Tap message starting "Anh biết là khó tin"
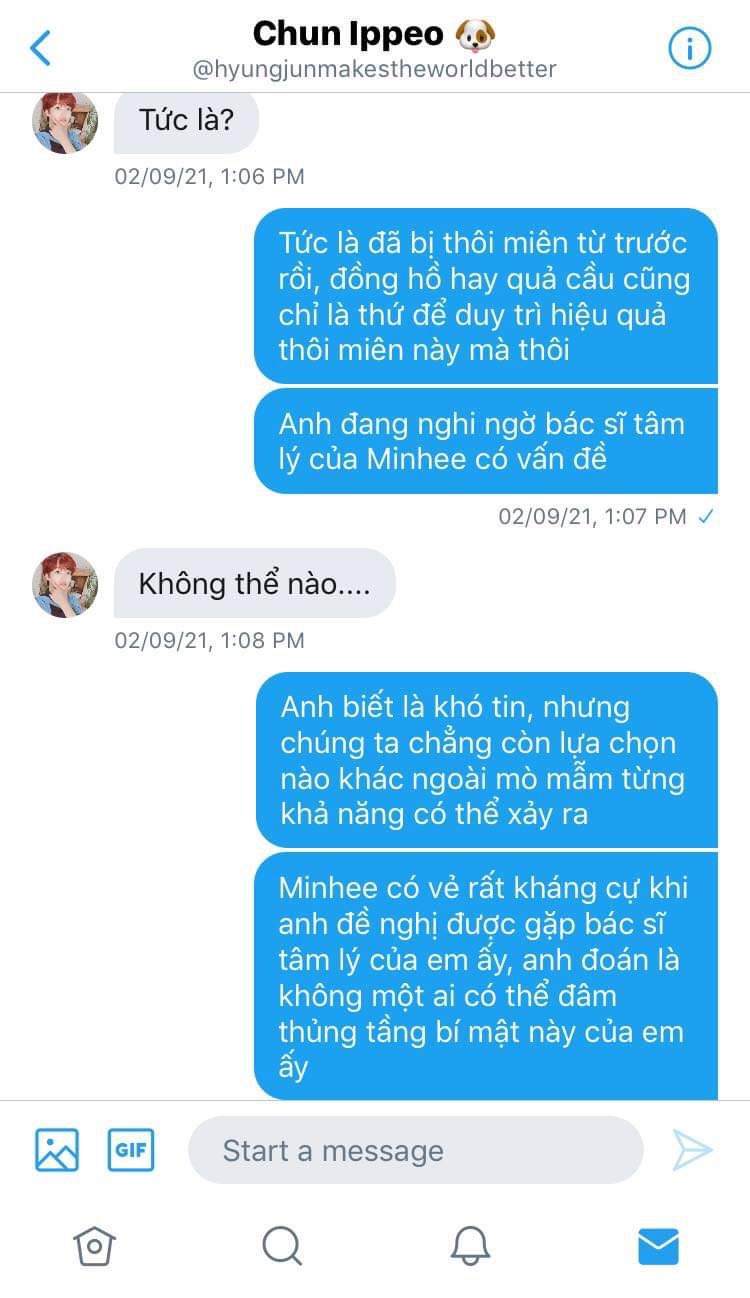Screen dimensions: 750x1298 click(487, 760)
